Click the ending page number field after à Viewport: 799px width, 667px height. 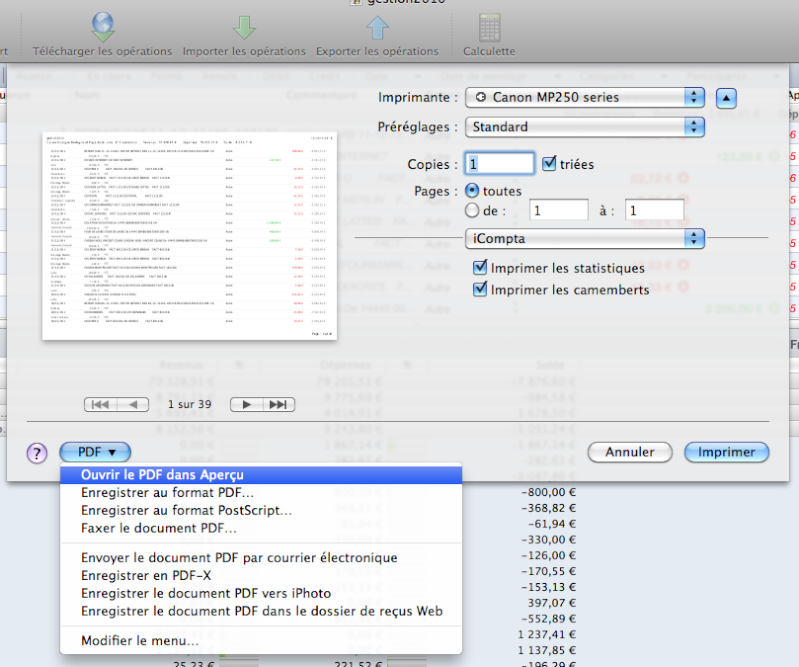point(655,210)
